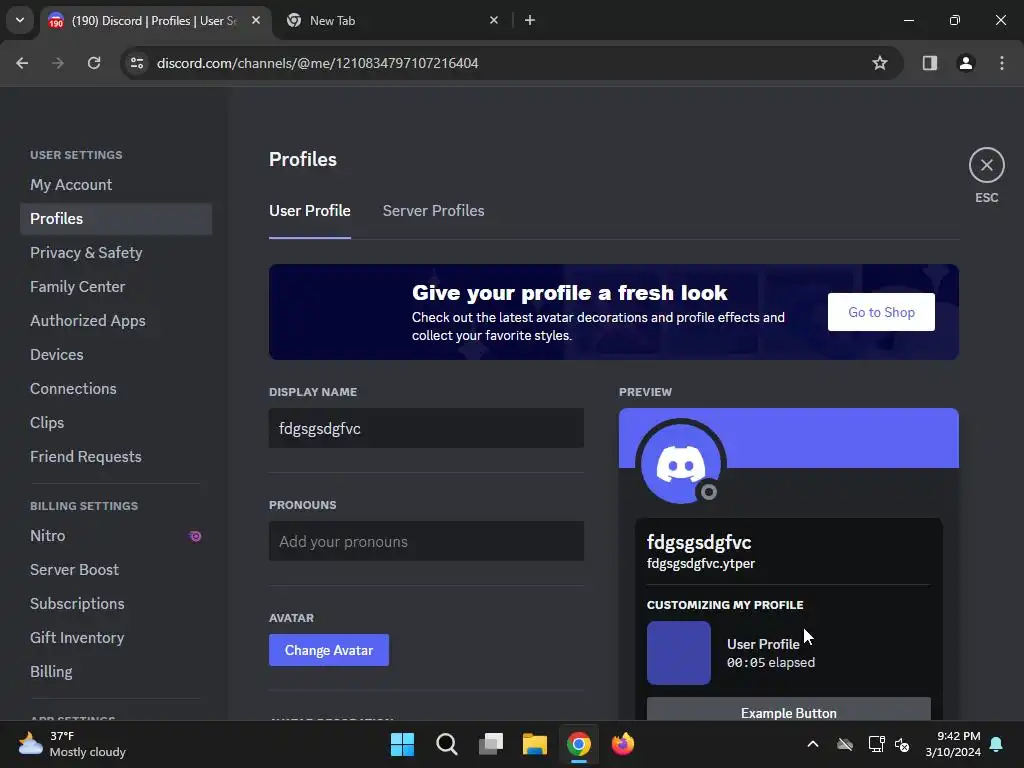Image resolution: width=1024 pixels, height=768 pixels.
Task: Switch to the Server Profiles tab
Action: (433, 211)
